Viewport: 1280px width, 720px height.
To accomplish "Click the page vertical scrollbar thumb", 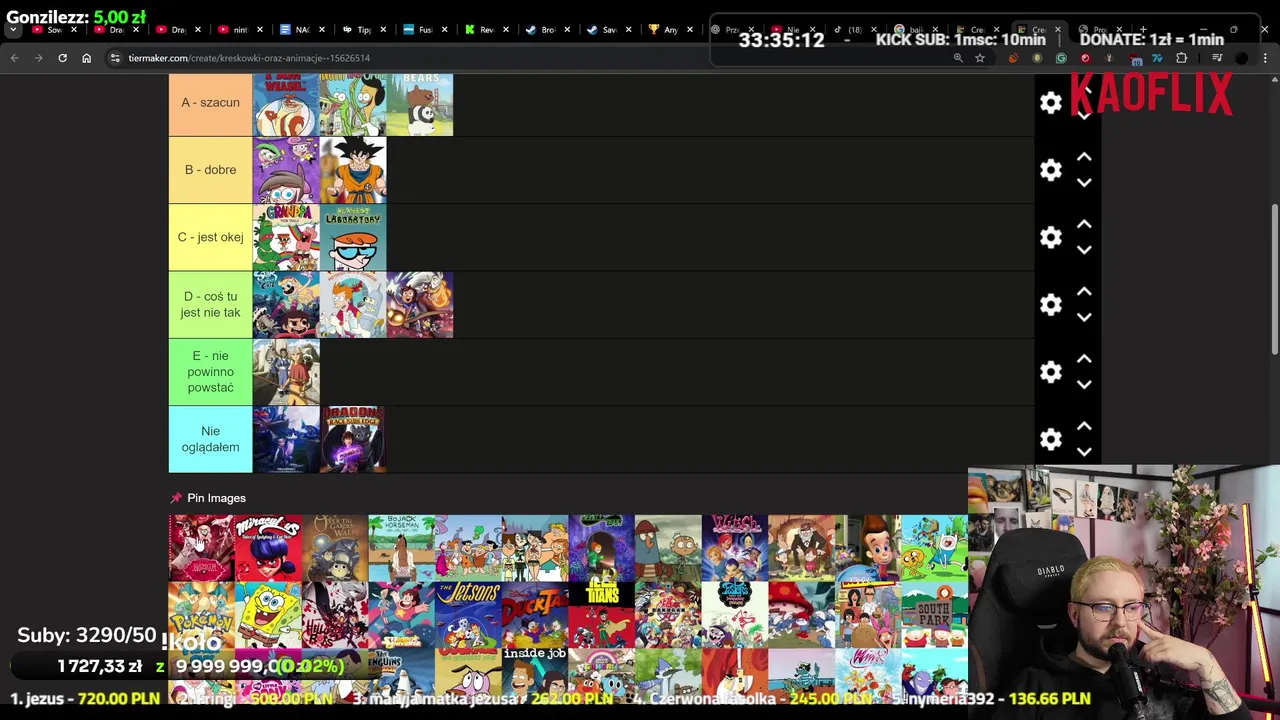I will point(1274,278).
